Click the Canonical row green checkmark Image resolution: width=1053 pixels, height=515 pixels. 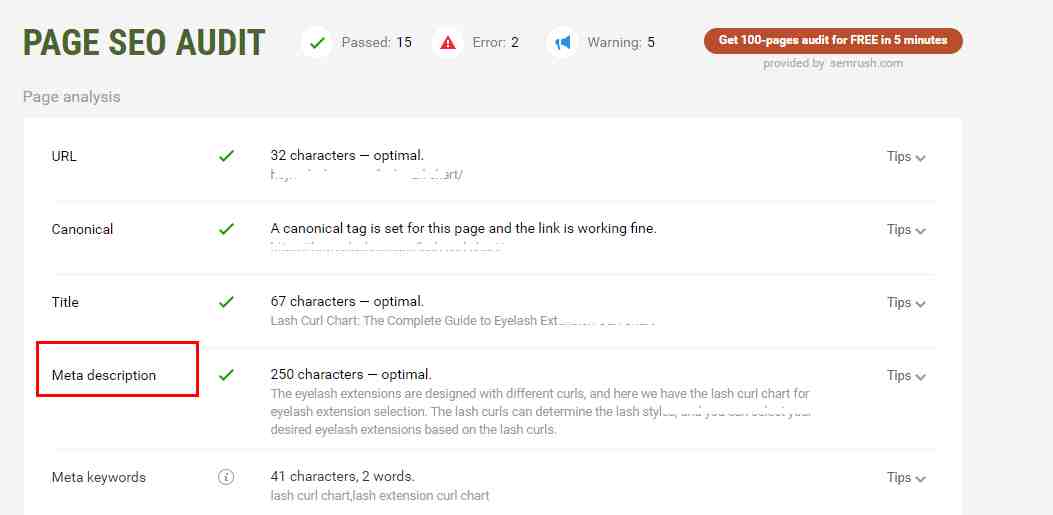coord(226,229)
